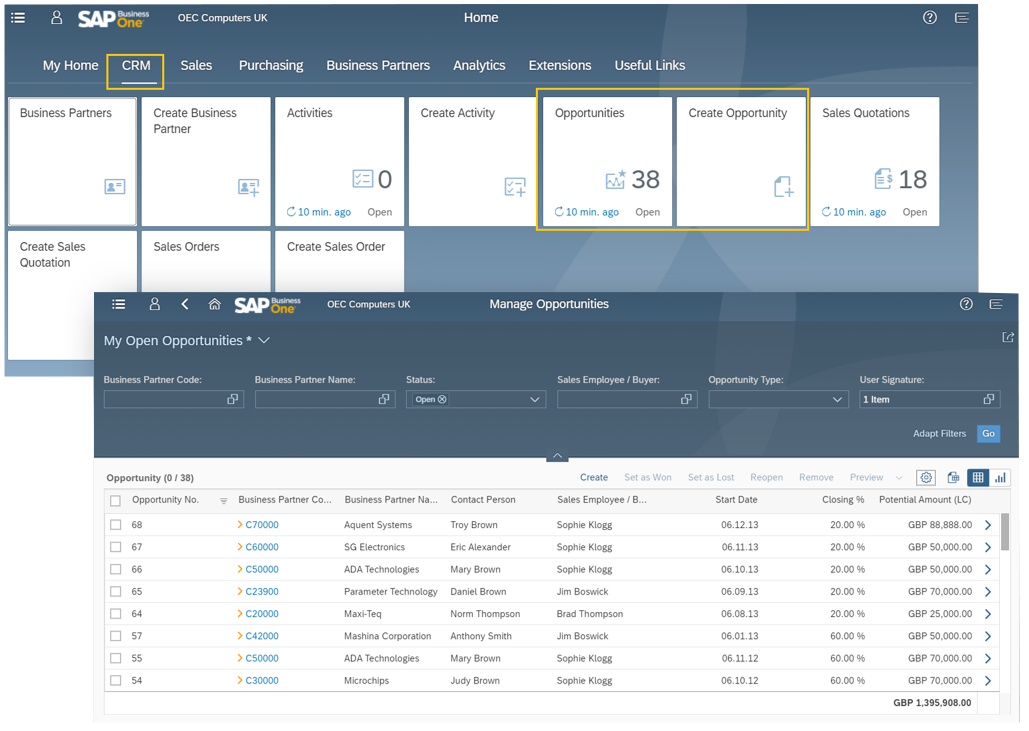Open value help for User Signature
Screen dimensions: 1029x731
tap(989, 399)
